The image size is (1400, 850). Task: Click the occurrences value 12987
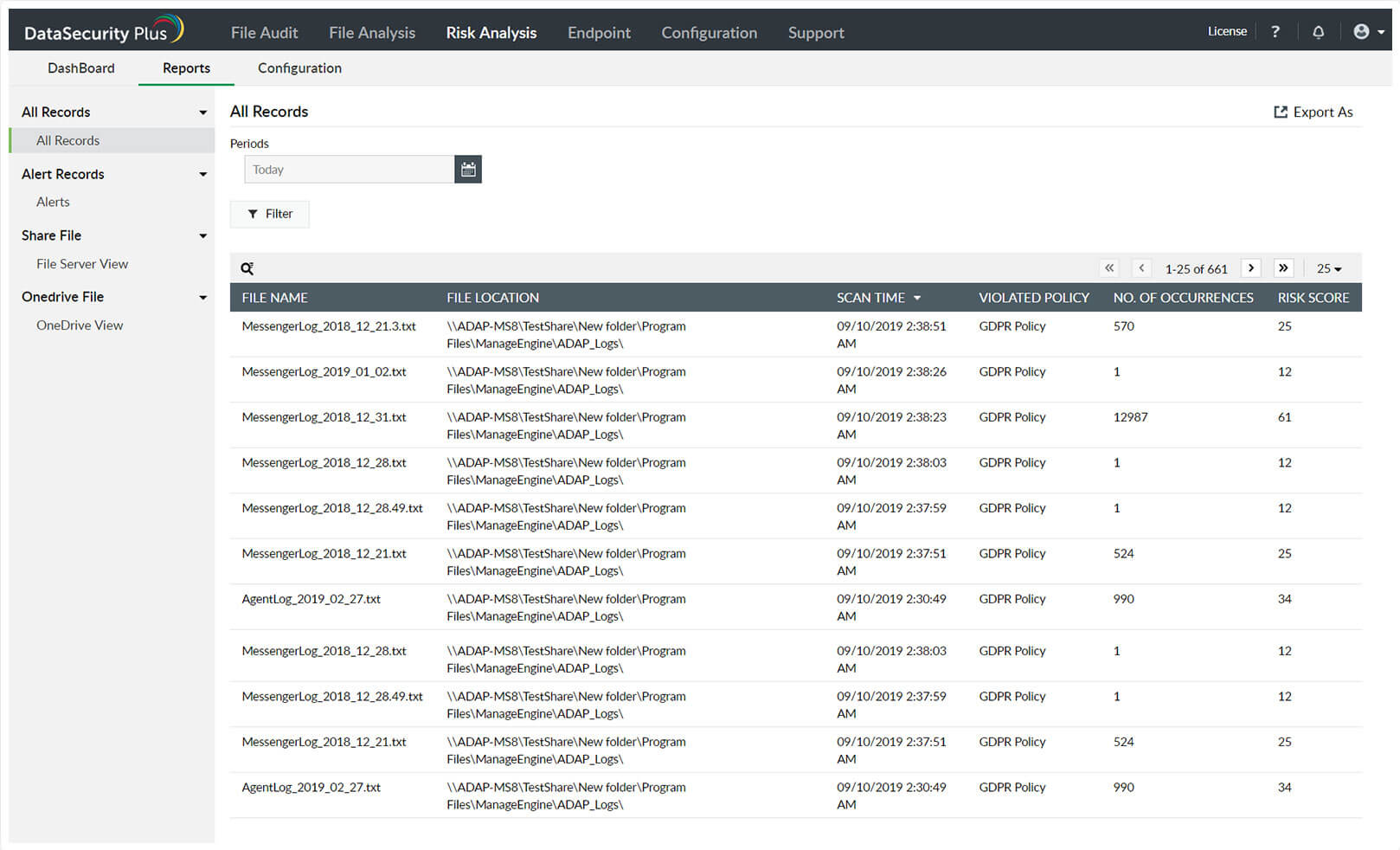click(1130, 417)
